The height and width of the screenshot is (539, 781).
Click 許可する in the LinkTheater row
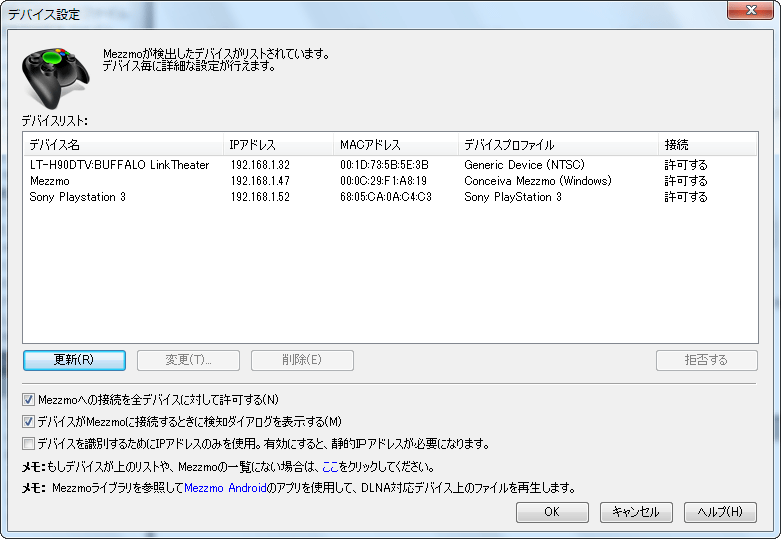pos(686,165)
